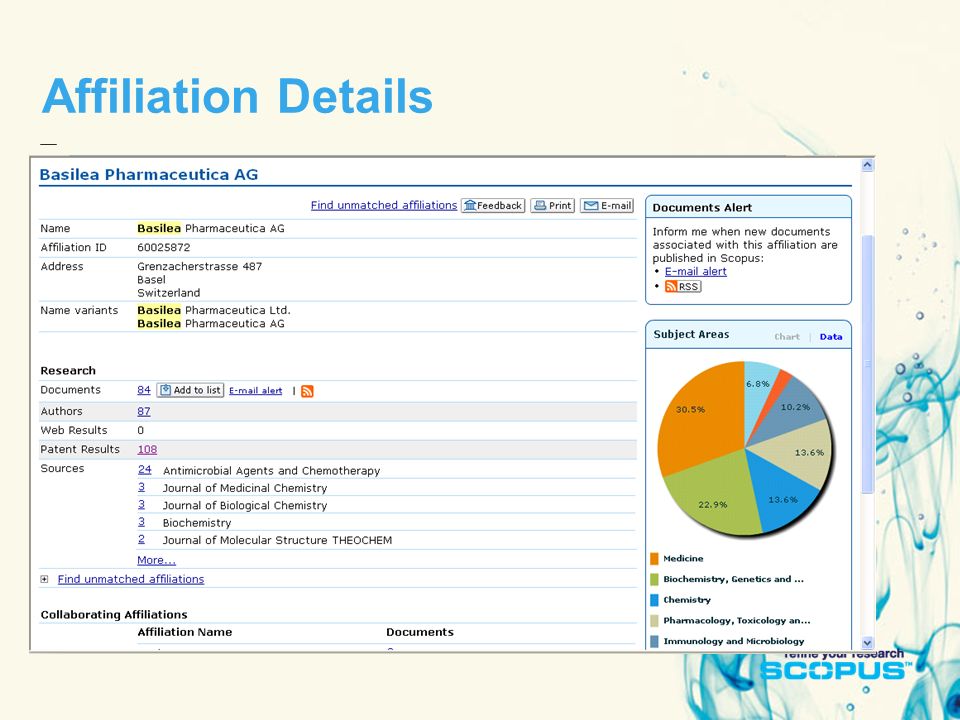Image resolution: width=960 pixels, height=720 pixels.
Task: Click name variant Basilea Pharmaceutica Ltd.
Action: pos(214,310)
